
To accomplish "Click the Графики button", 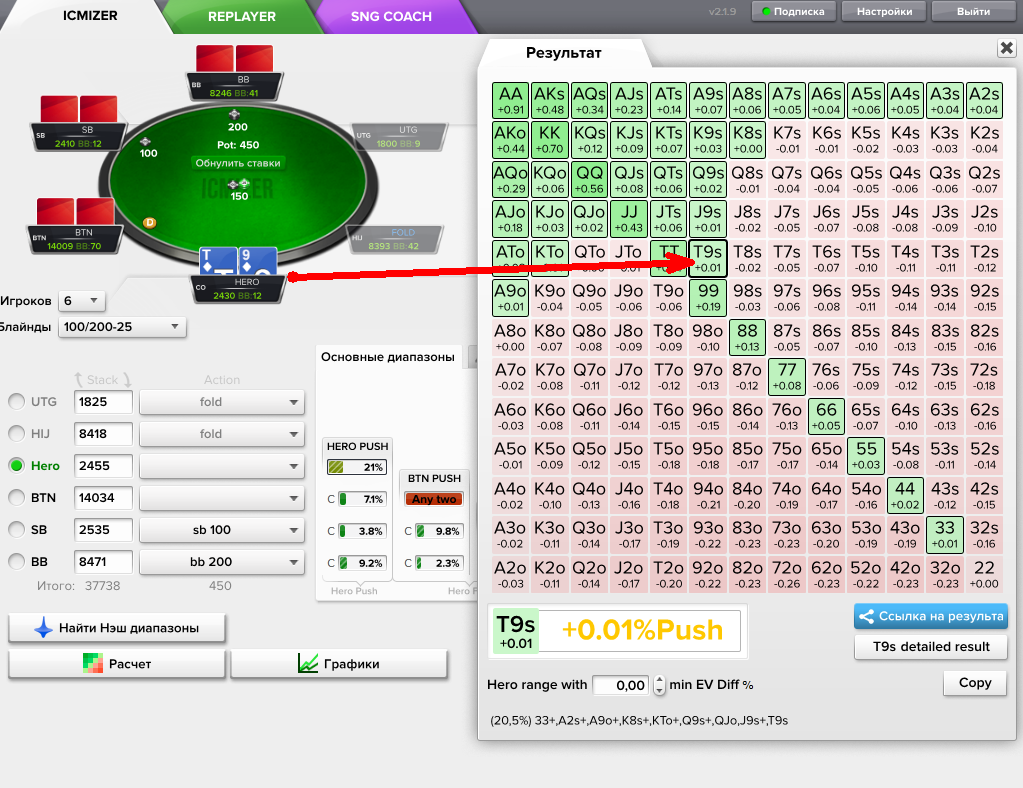I will (x=339, y=663).
